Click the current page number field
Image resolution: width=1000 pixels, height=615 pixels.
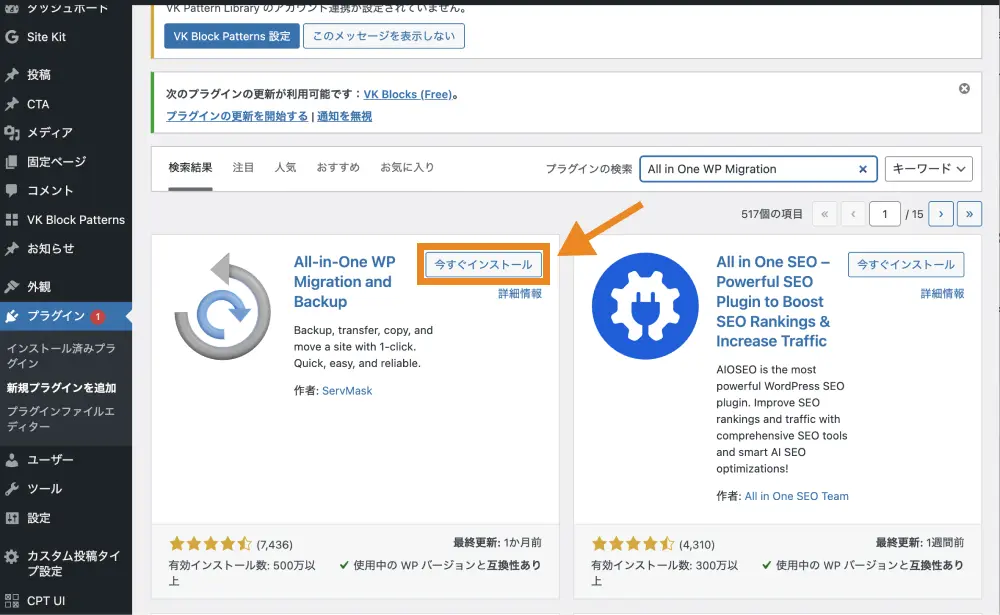[x=885, y=214]
